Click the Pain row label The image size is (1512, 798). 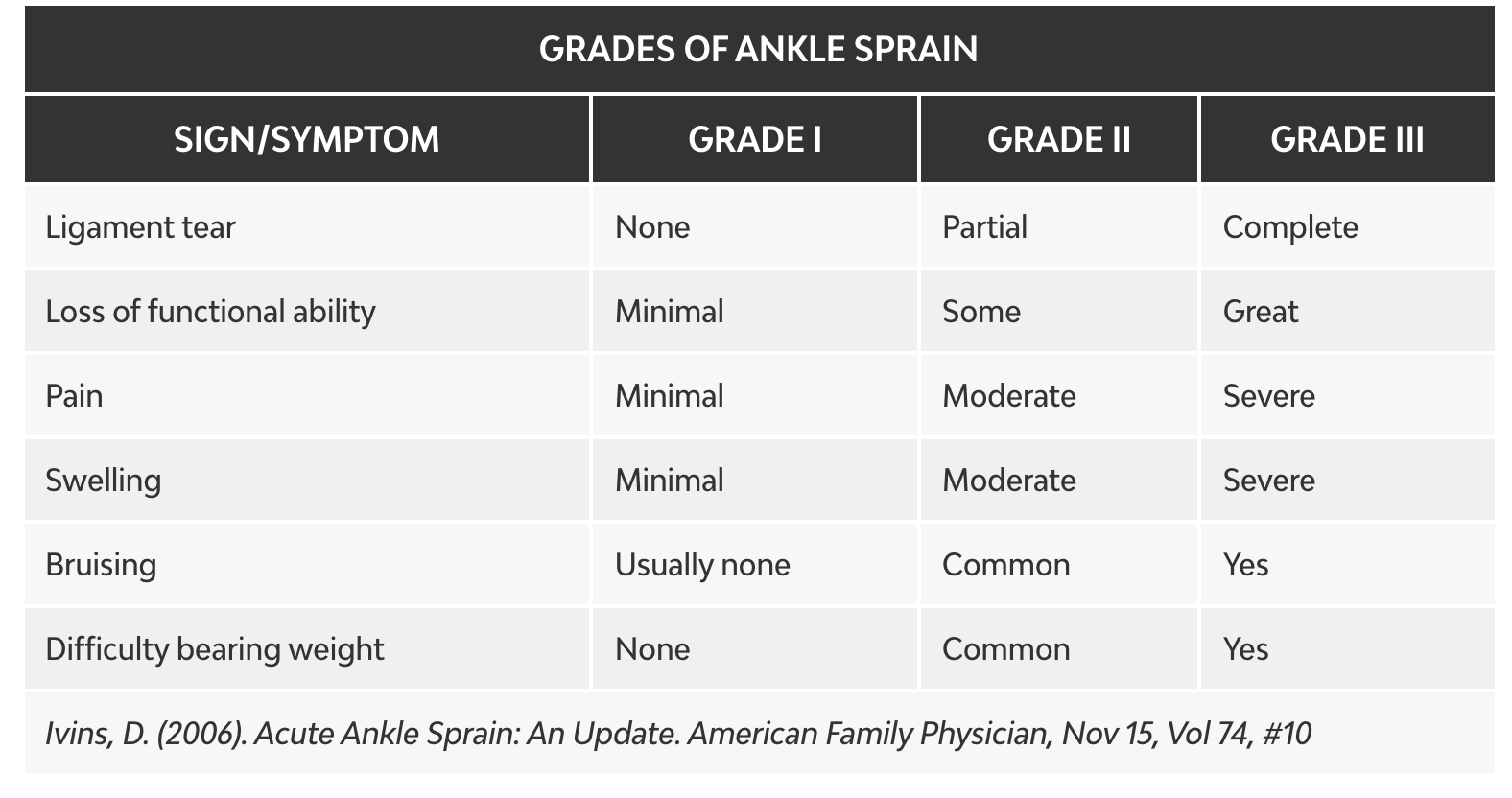click(x=74, y=396)
